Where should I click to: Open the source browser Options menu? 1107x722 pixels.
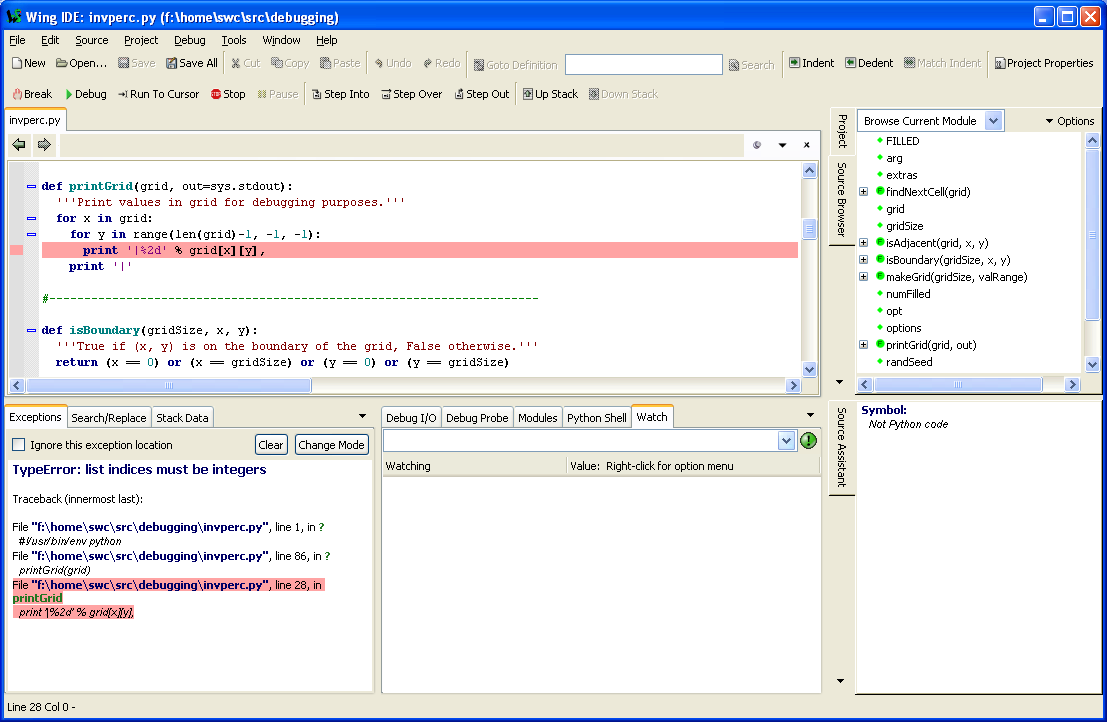[x=1070, y=121]
